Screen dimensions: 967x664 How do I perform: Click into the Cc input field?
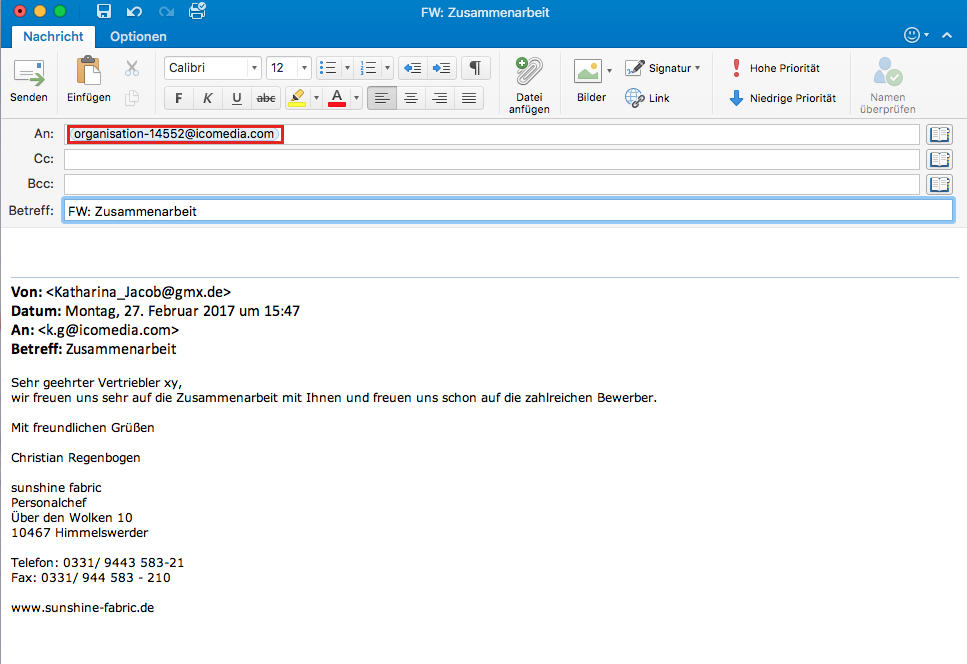490,159
